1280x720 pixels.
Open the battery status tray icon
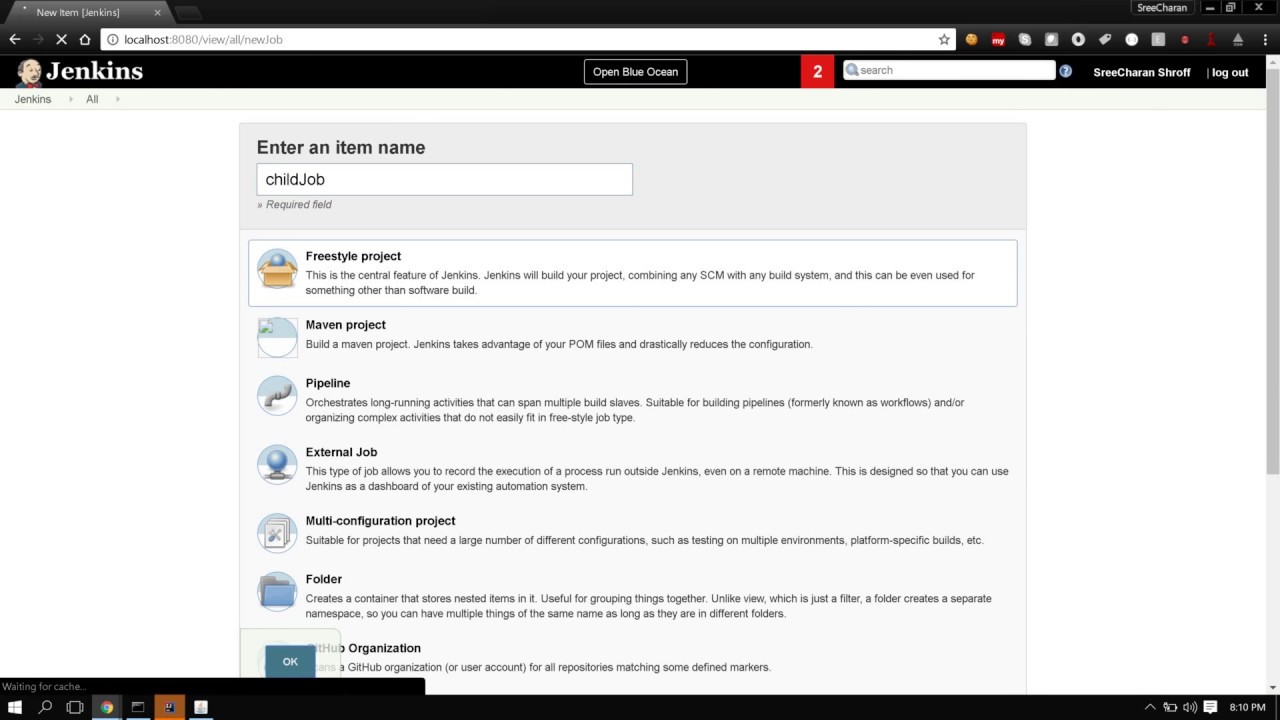(1170, 707)
